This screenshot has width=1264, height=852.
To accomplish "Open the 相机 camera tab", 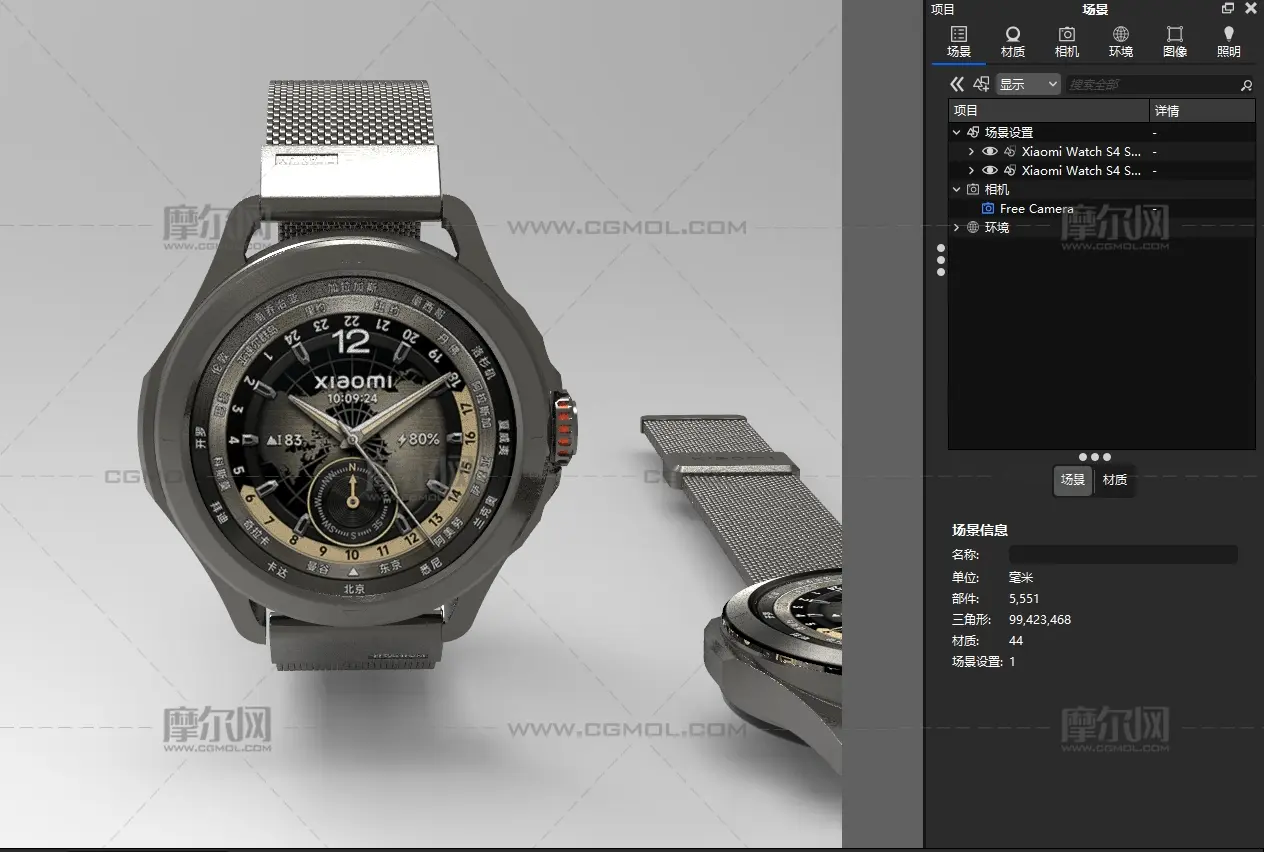I will tap(1067, 42).
